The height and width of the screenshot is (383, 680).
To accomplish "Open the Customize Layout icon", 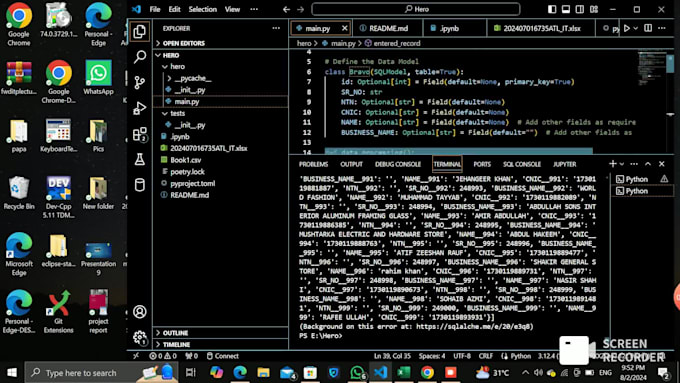I will (x=594, y=9).
